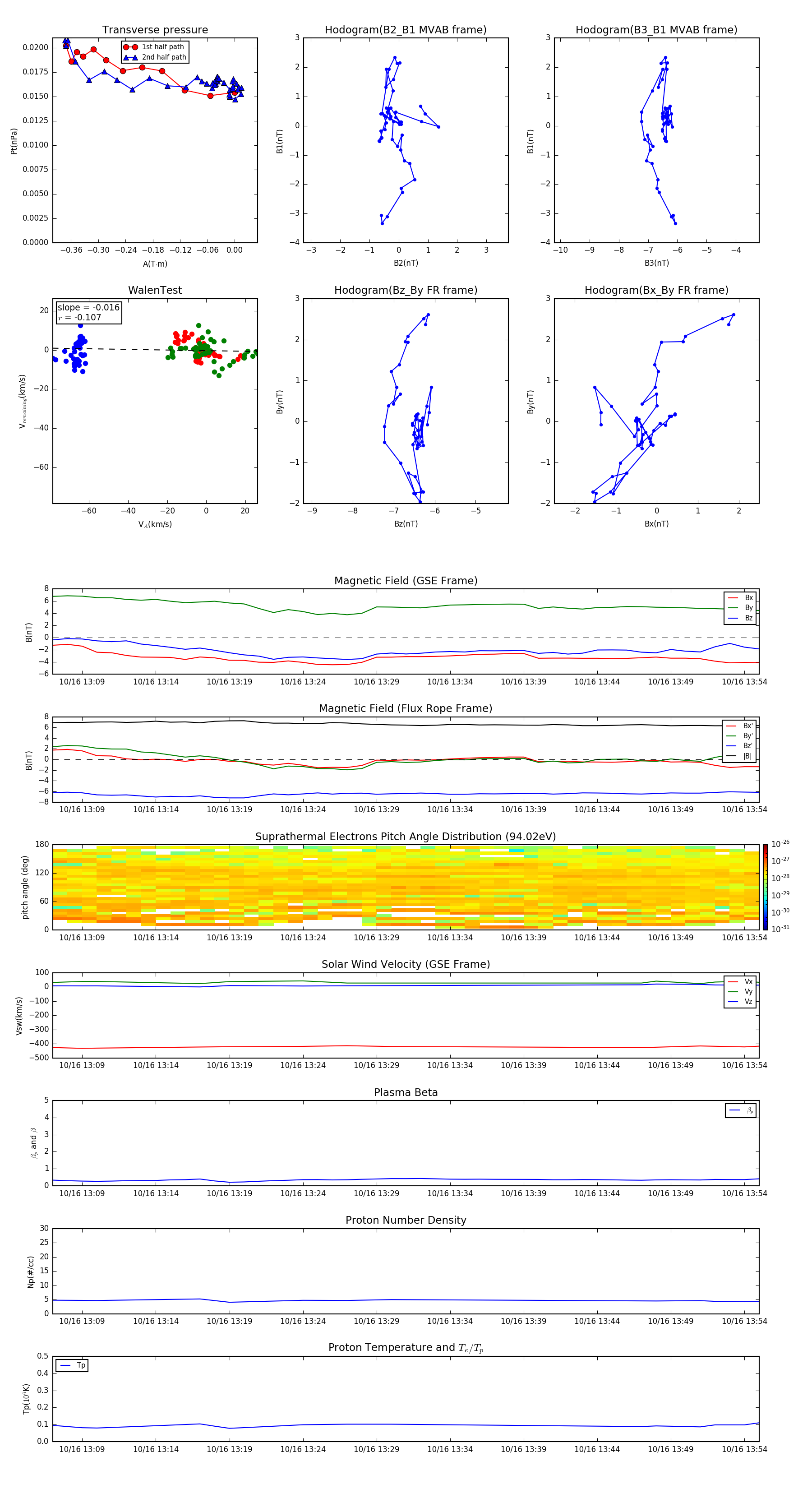This screenshot has width=812, height=1489.
Task: Select the Vz legend entry
Action: [x=740, y=1001]
